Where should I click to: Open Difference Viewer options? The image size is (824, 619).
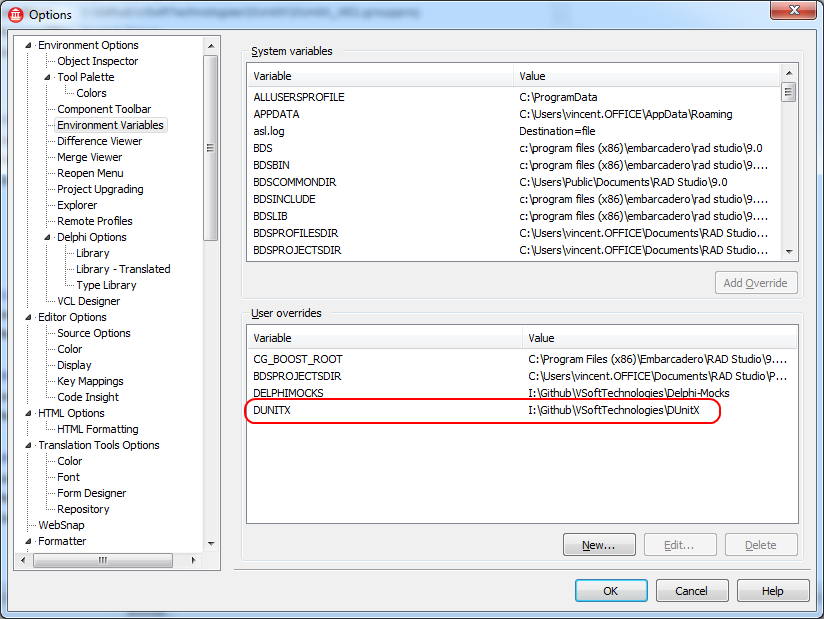pyautogui.click(x=99, y=141)
